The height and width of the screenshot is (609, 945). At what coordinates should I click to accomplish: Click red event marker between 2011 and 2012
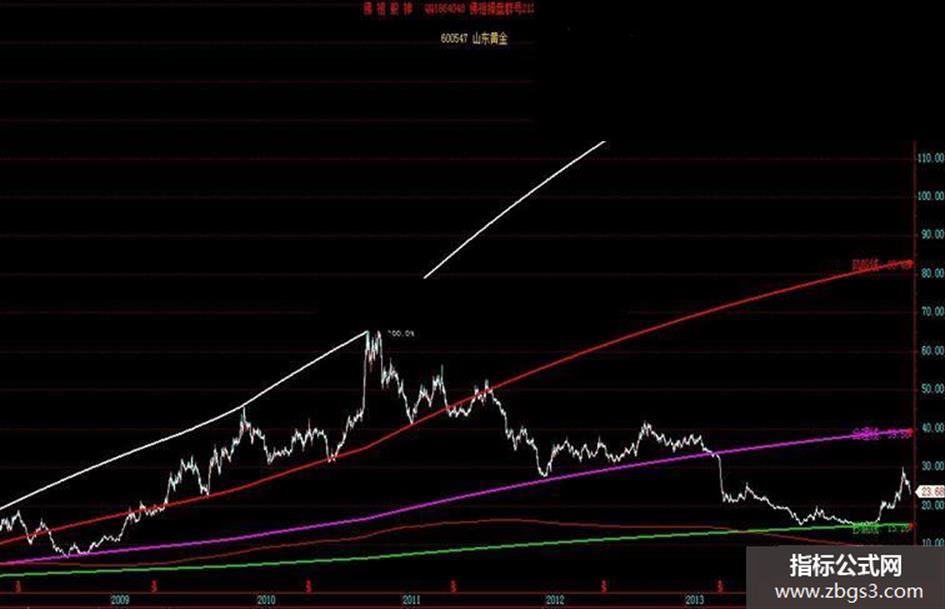[x=453, y=585]
